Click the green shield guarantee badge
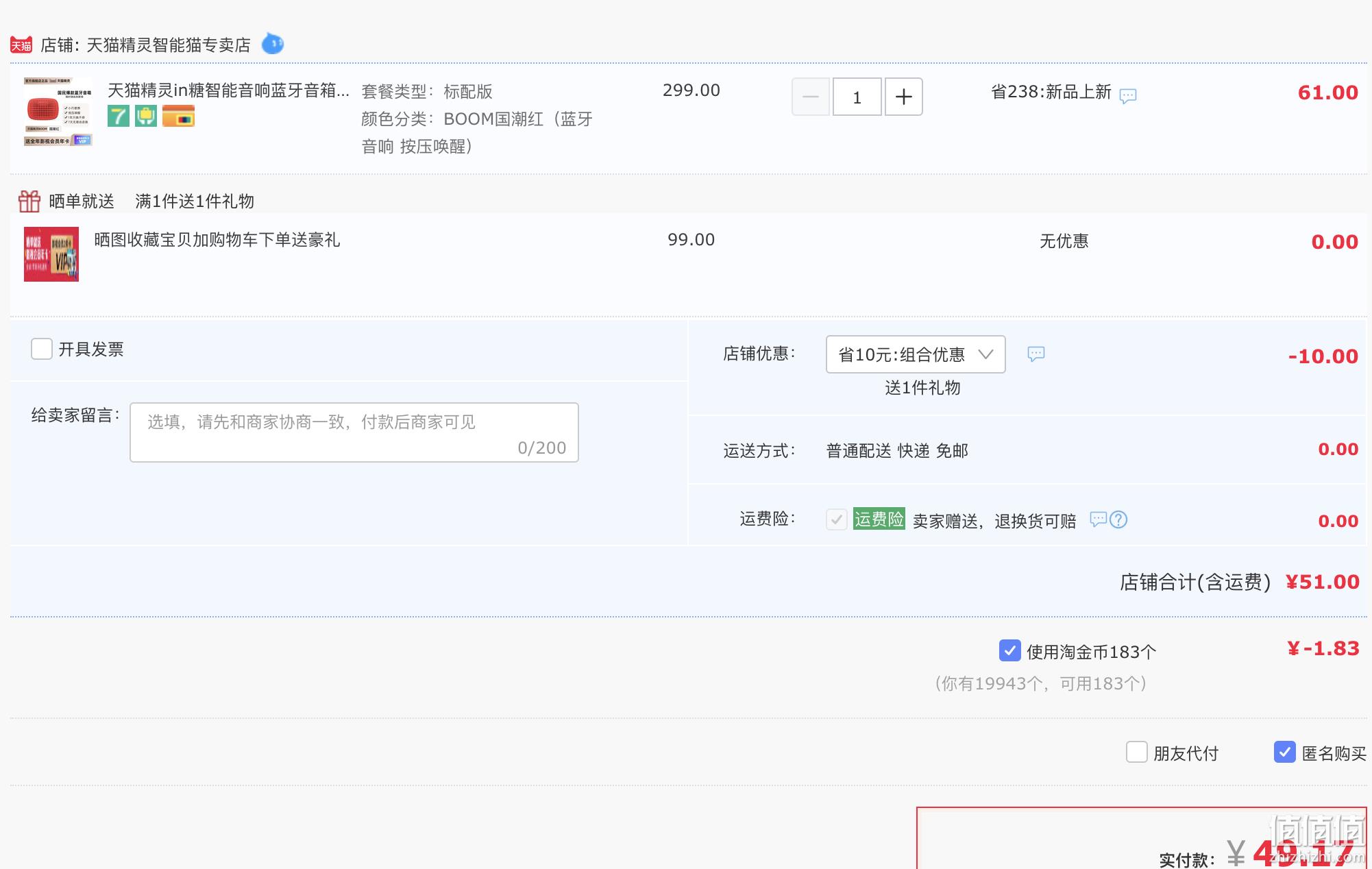The height and width of the screenshot is (869, 1372). [x=146, y=116]
